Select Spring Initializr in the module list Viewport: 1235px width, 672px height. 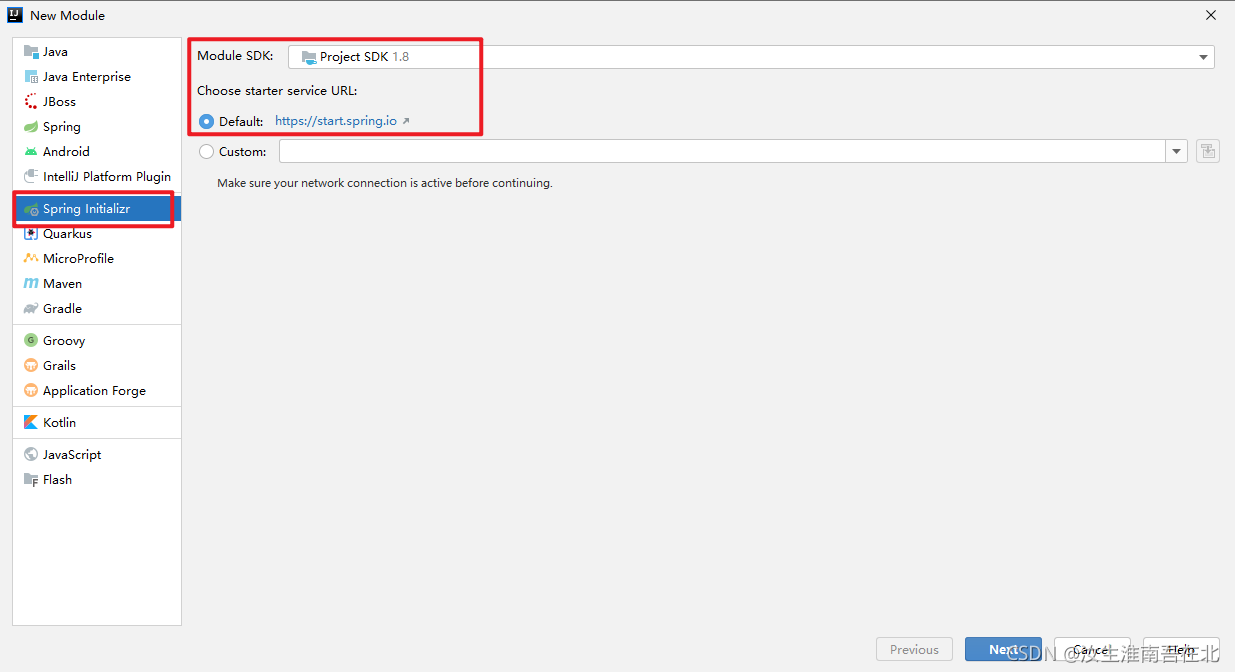coord(86,209)
